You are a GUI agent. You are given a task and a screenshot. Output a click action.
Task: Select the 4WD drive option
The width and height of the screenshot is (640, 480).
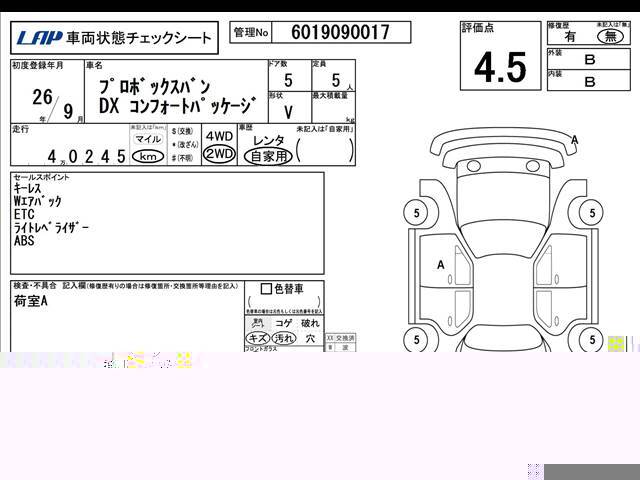(218, 136)
